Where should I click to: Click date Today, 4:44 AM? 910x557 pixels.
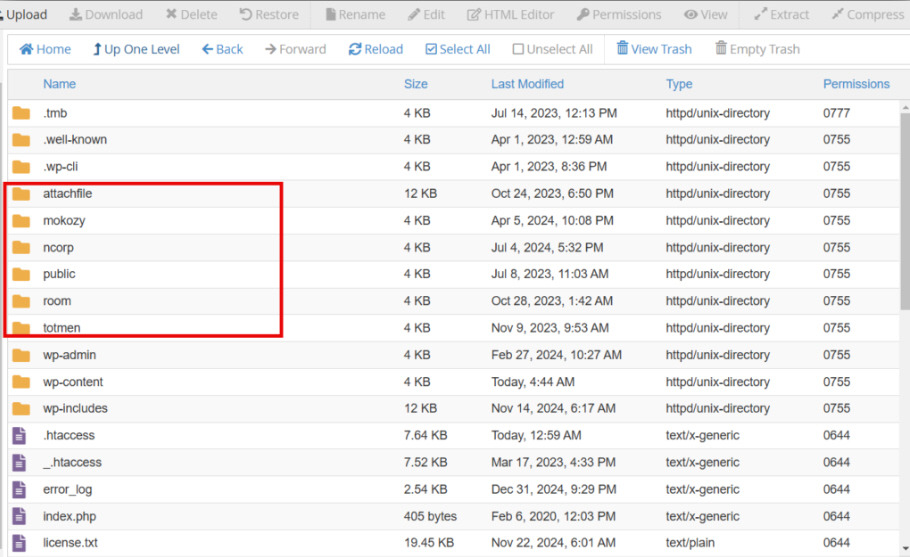coord(533,382)
